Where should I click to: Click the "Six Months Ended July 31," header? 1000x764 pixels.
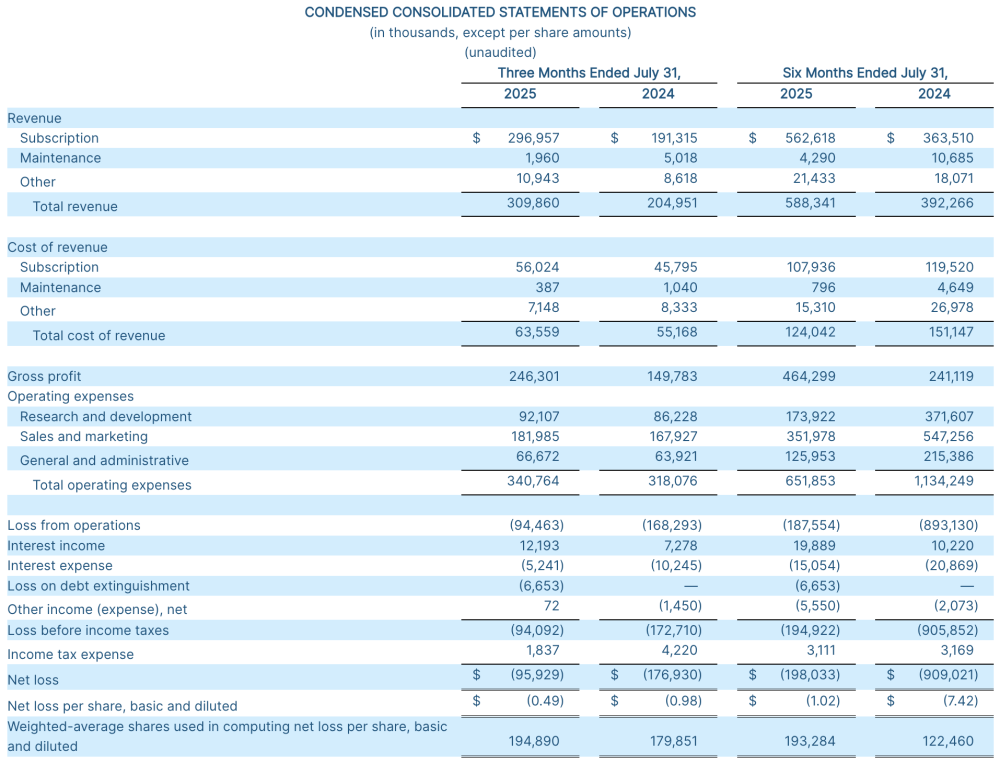pos(865,73)
